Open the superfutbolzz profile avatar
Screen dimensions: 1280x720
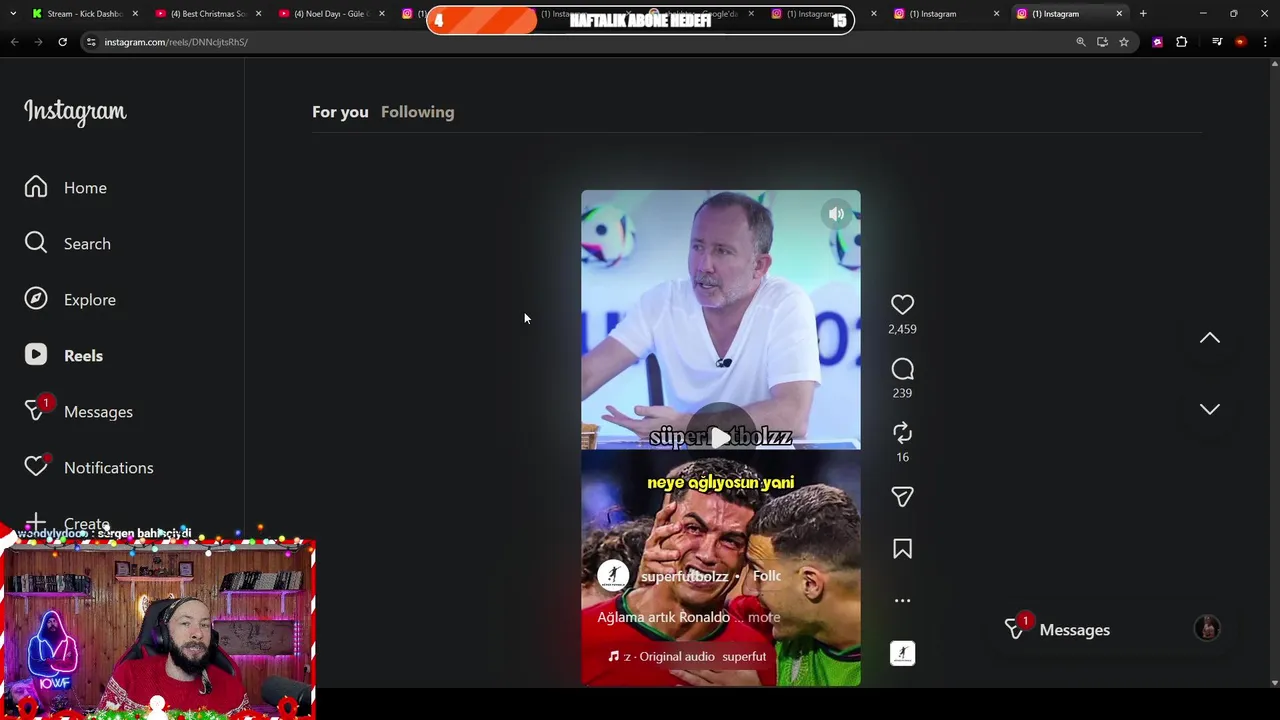[x=613, y=575]
